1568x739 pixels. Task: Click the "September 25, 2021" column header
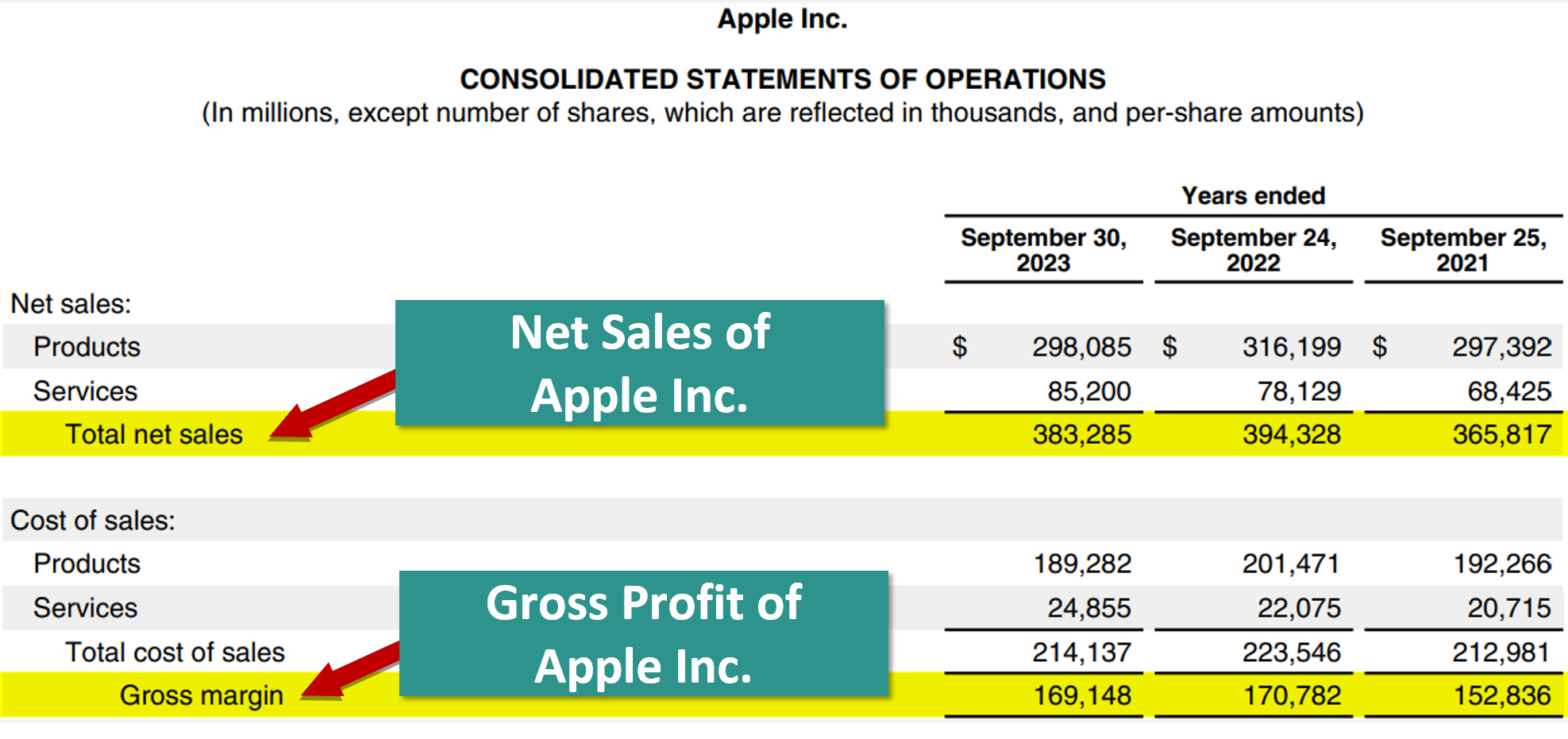(1462, 250)
